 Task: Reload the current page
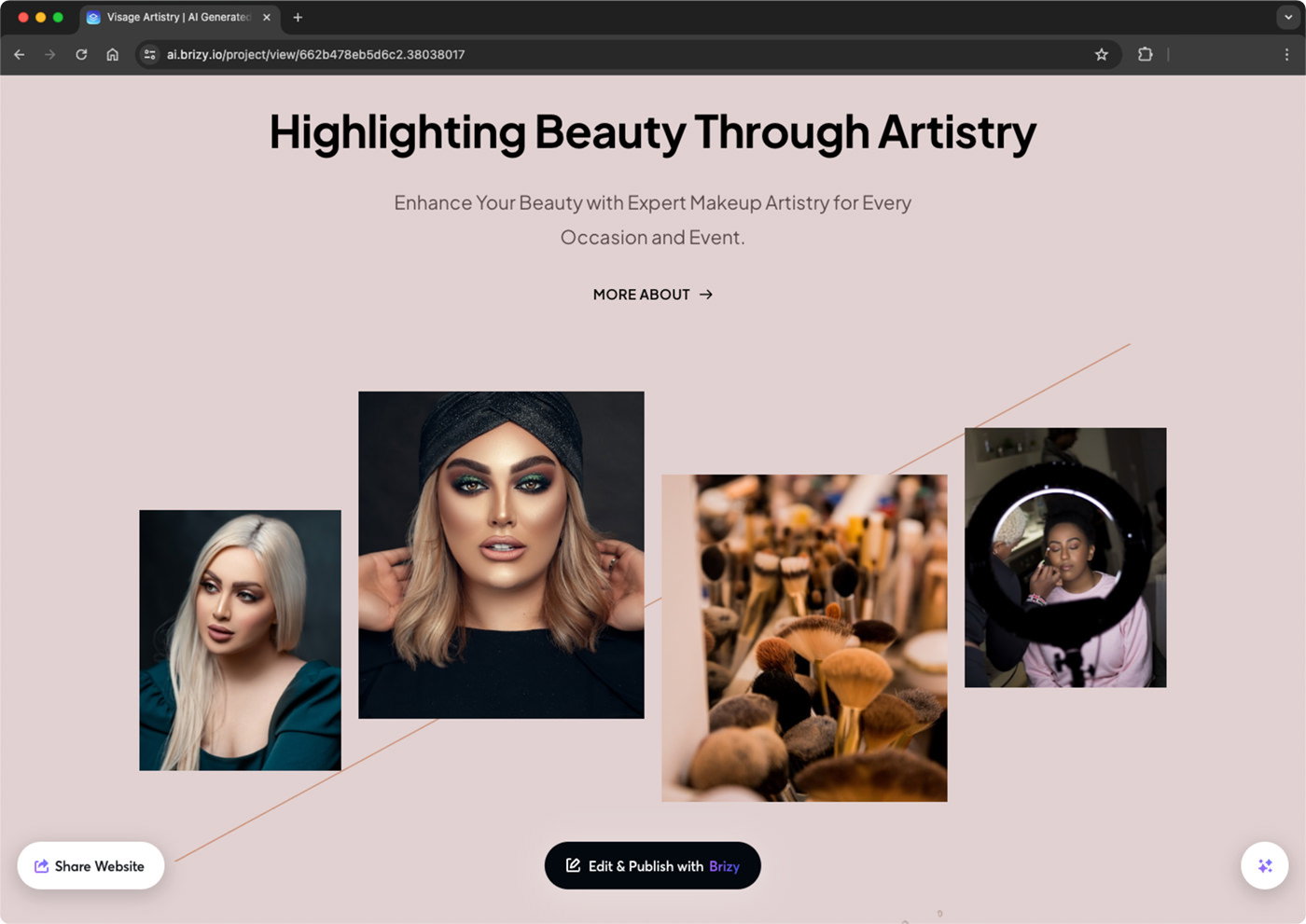click(81, 54)
